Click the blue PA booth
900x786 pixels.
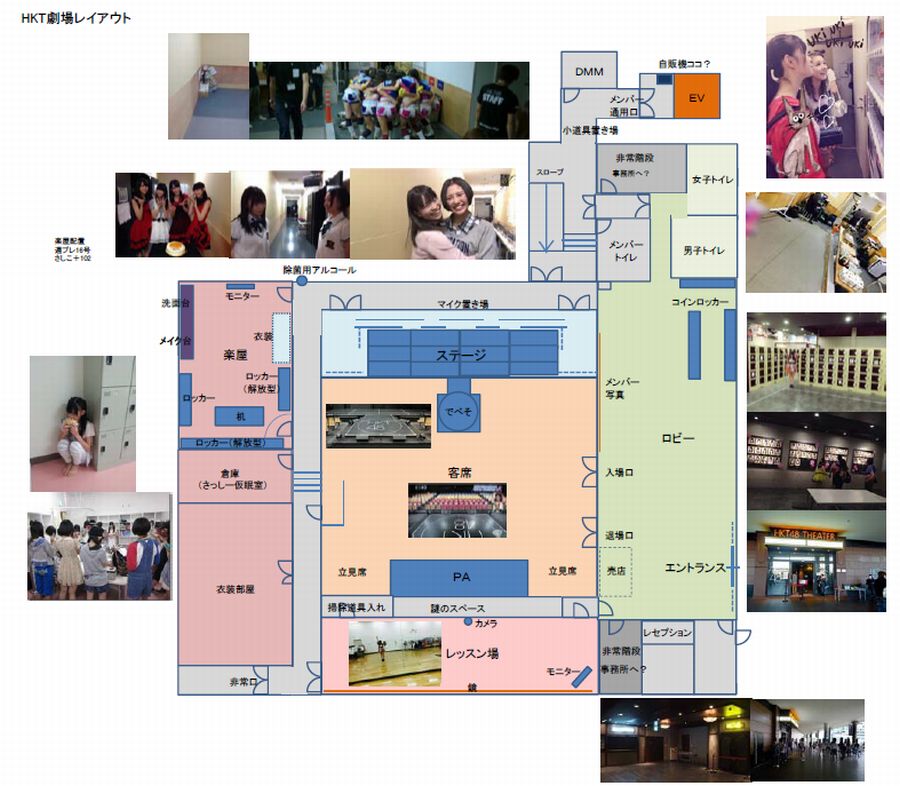(459, 578)
